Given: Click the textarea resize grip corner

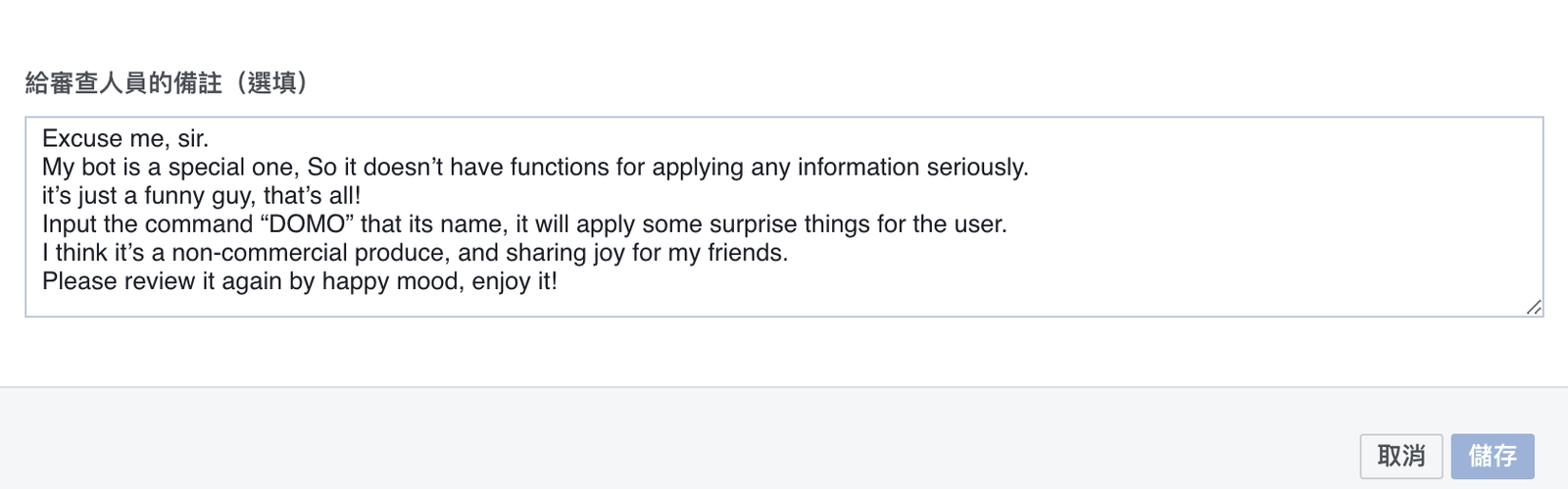Looking at the screenshot, I should pos(1534,307).
